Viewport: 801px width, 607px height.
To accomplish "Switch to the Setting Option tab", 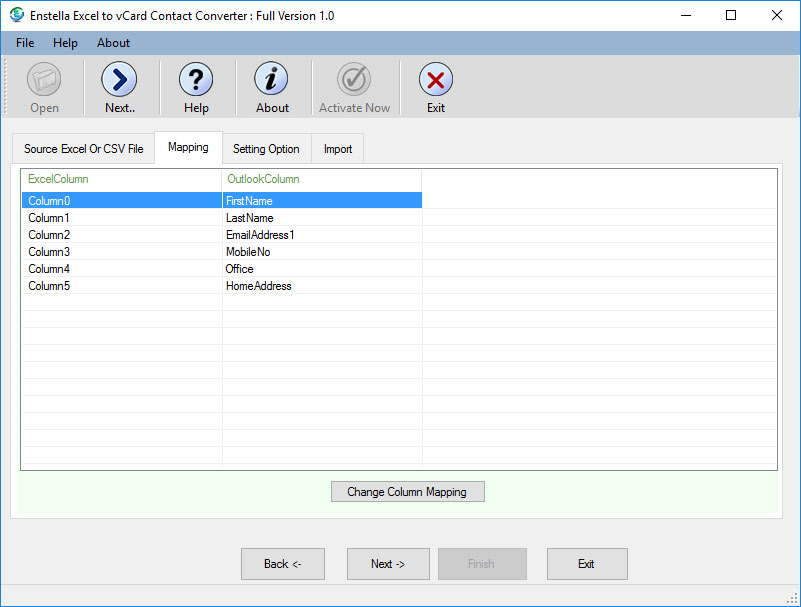I will tap(266, 149).
